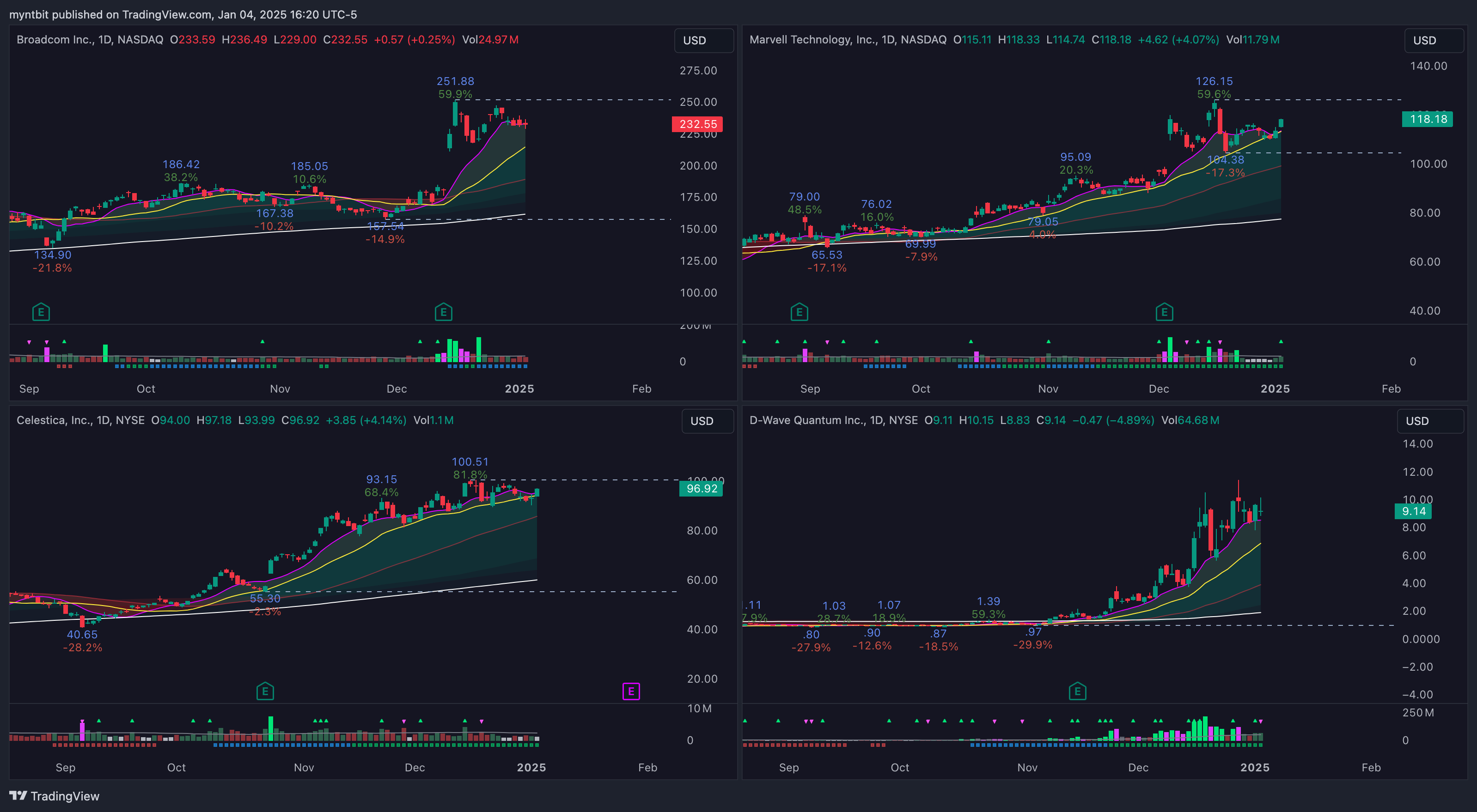Click the red 232.55 last price label
Image resolution: width=1477 pixels, height=812 pixels.
697,124
